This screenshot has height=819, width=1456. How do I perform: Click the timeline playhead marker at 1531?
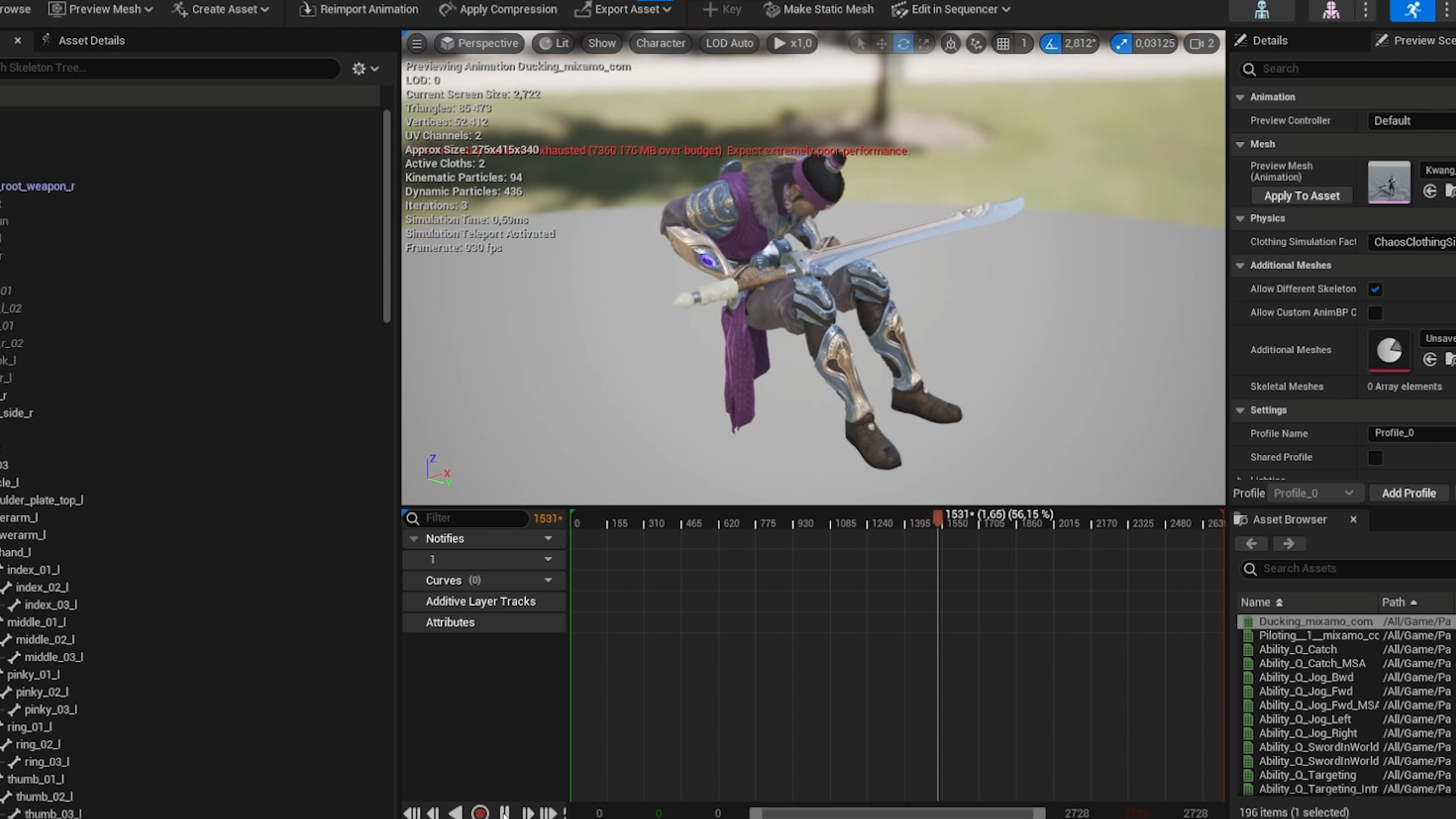pos(938,518)
